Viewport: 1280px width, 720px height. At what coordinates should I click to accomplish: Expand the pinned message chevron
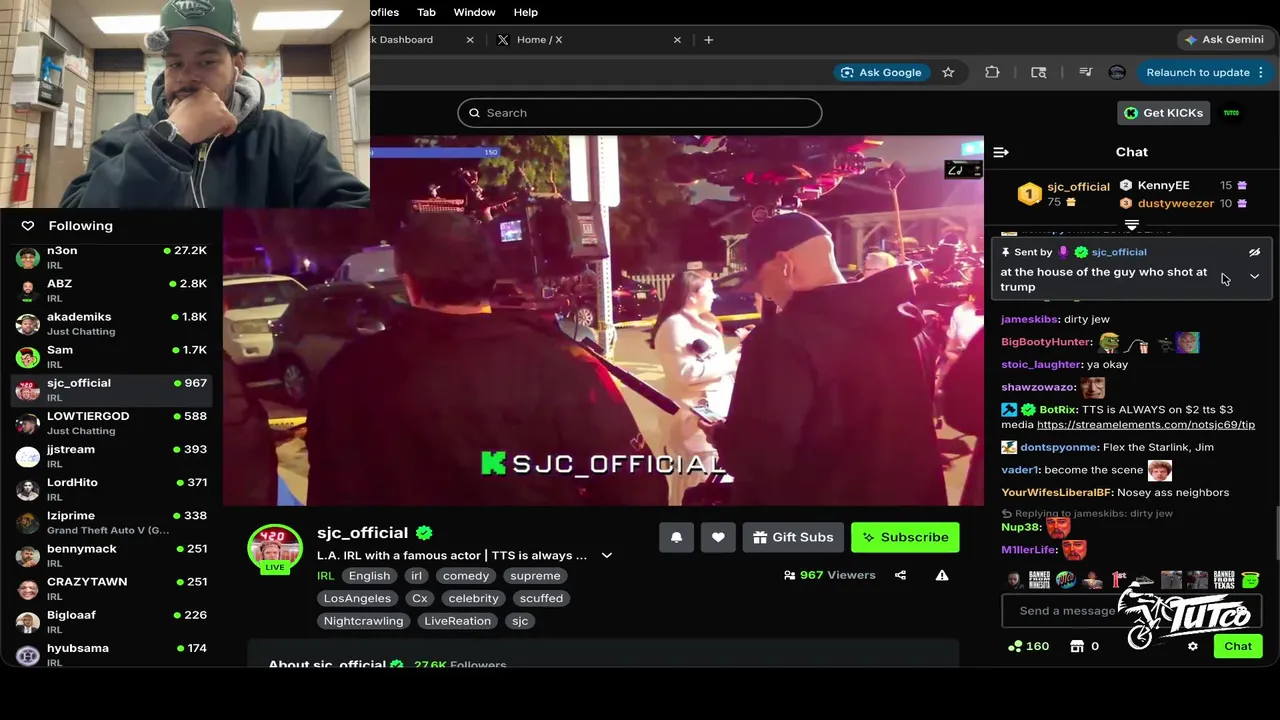pos(1254,277)
